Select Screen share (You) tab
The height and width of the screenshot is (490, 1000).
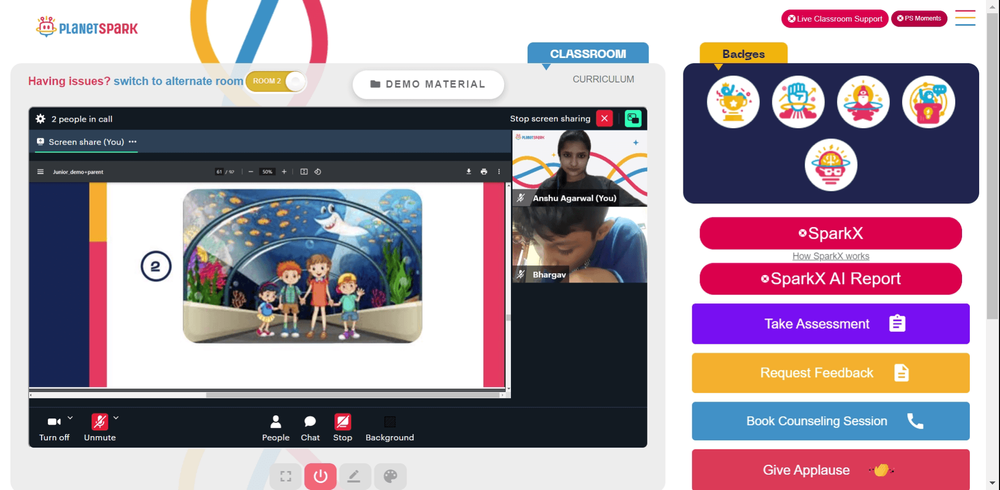tap(86, 142)
